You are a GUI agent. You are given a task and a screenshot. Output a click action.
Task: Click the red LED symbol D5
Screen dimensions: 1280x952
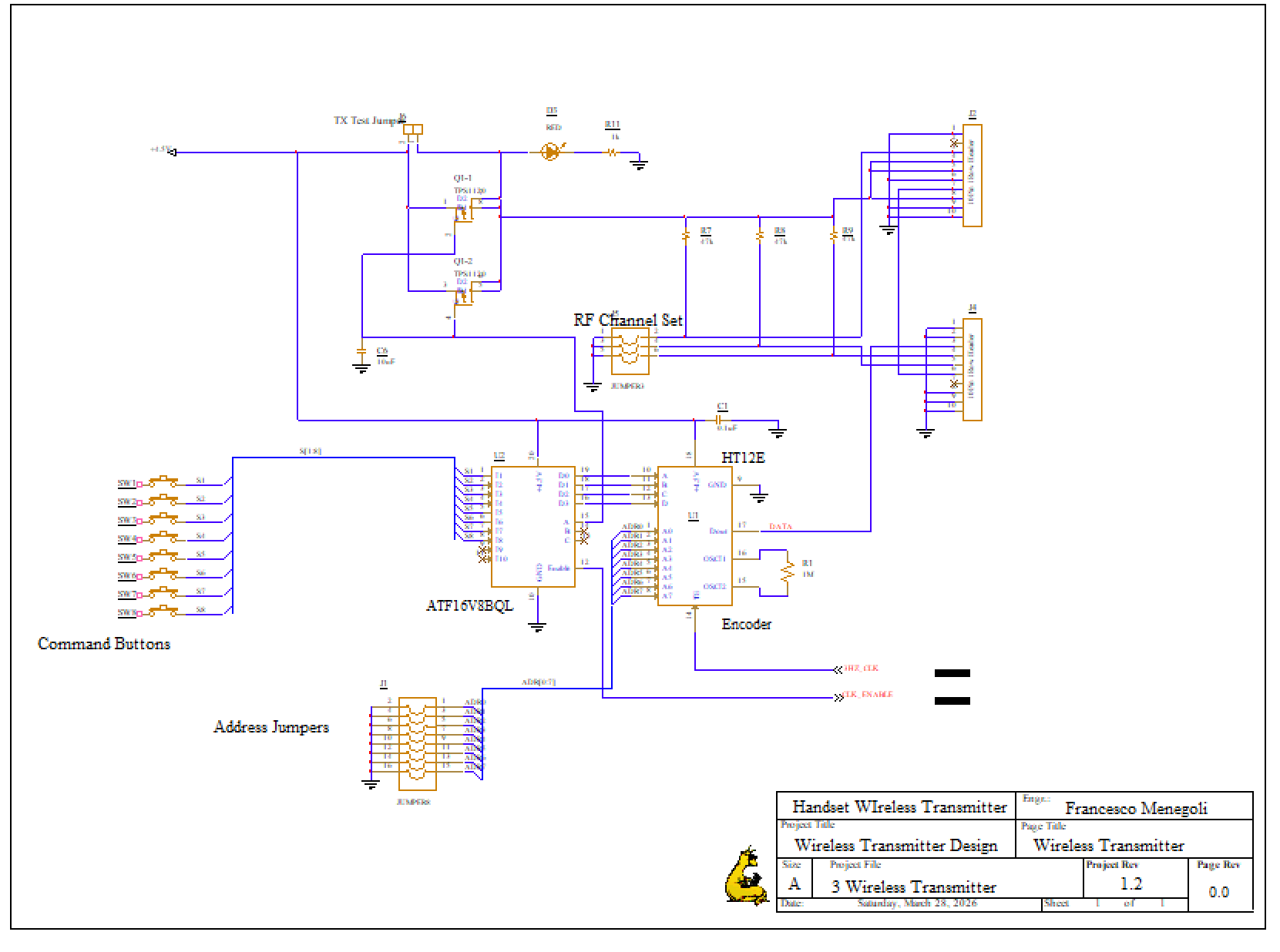coord(551,152)
